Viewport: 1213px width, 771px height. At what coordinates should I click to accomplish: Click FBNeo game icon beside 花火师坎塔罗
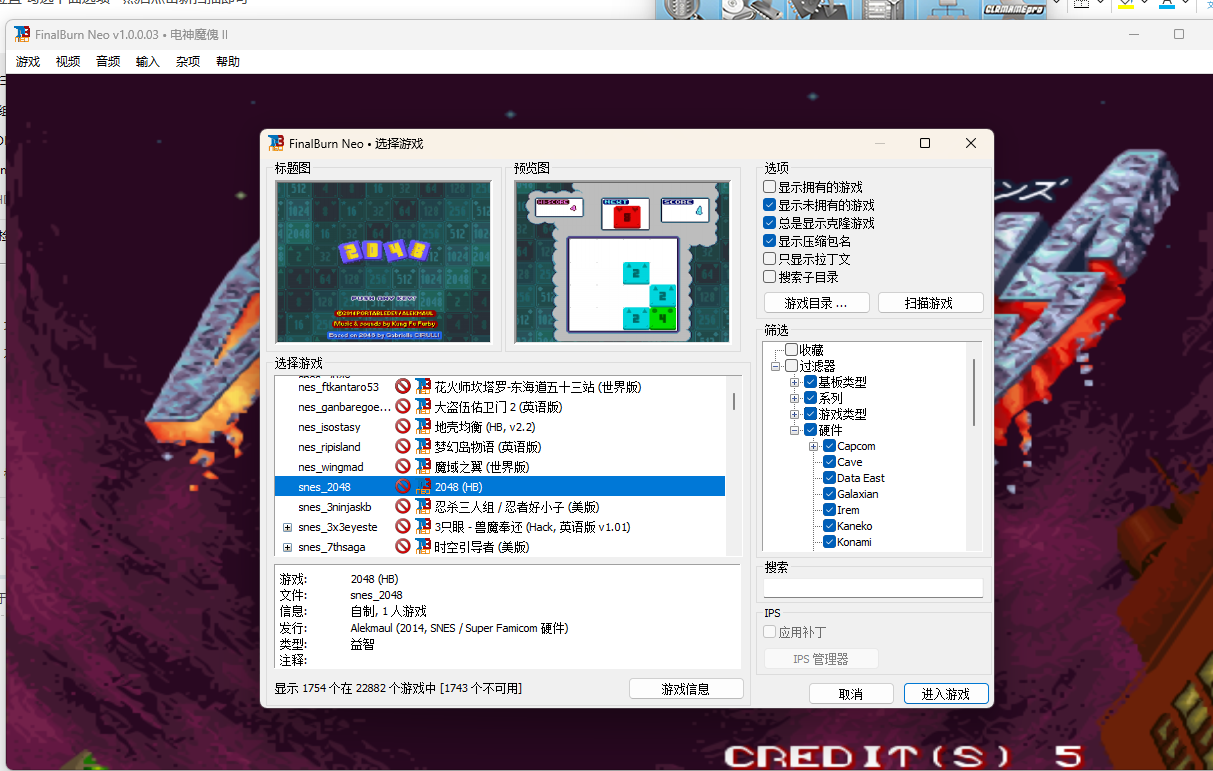[x=423, y=387]
